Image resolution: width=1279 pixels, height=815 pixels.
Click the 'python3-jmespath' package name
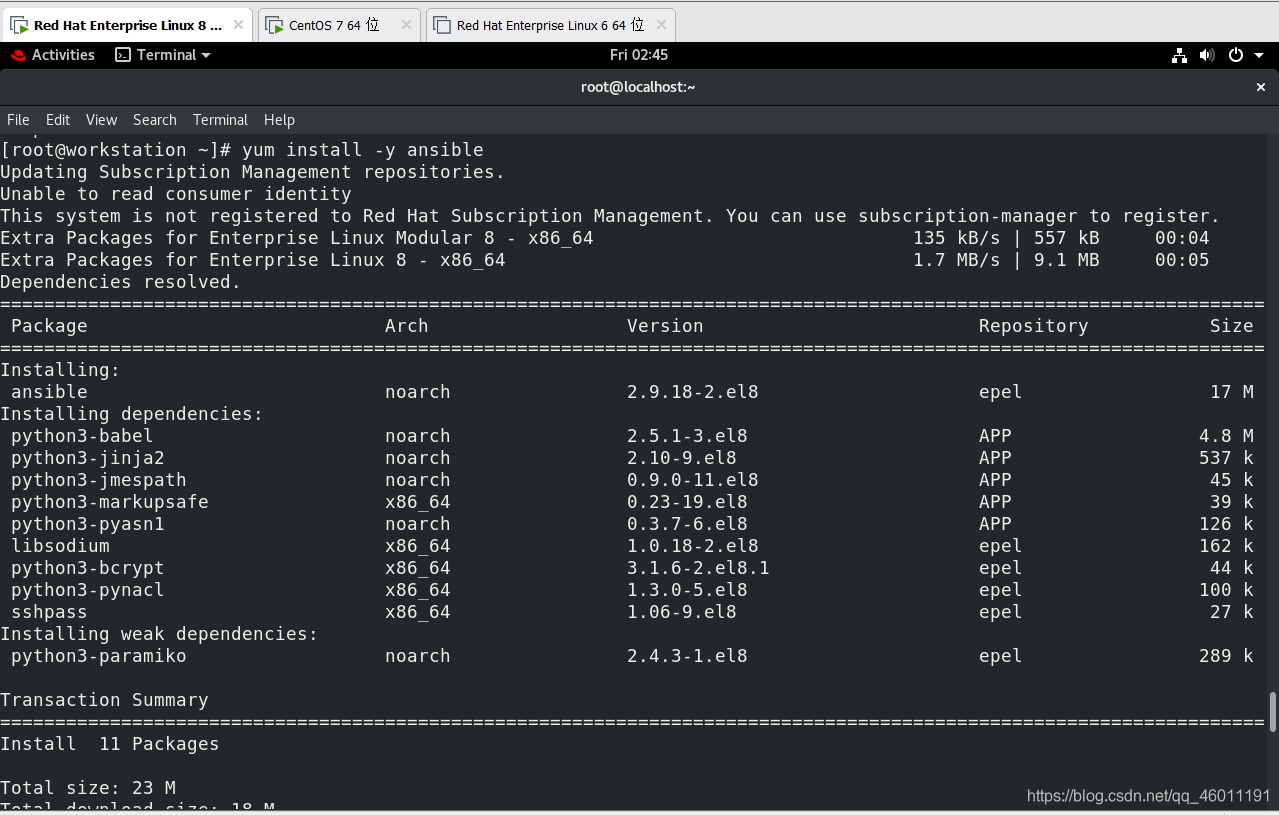tap(99, 480)
